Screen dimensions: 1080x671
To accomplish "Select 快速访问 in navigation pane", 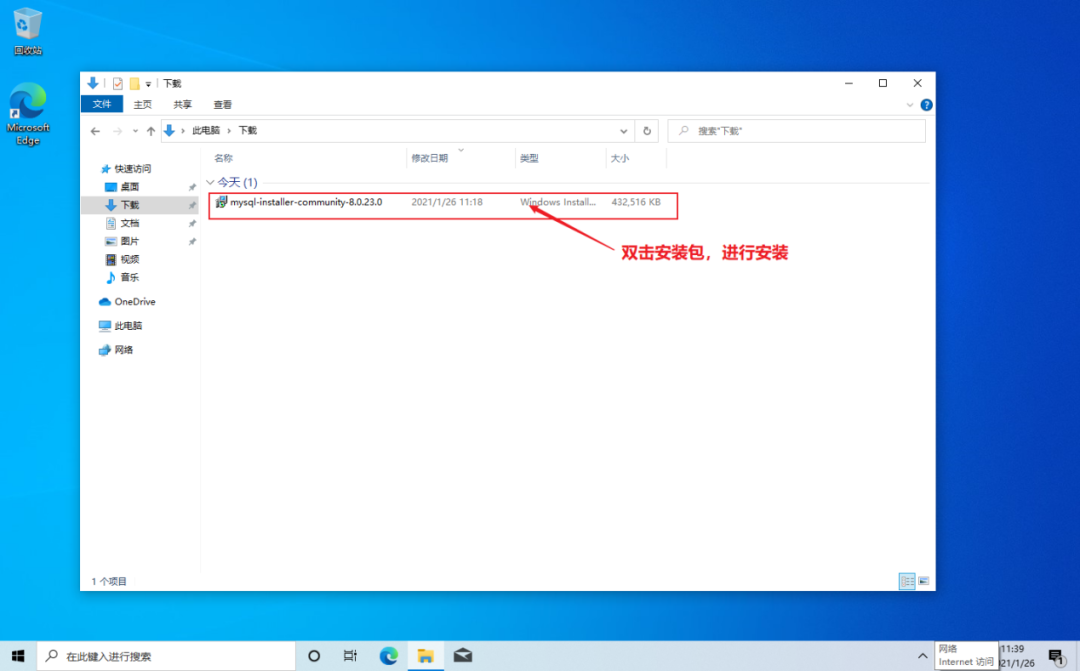I will (132, 169).
